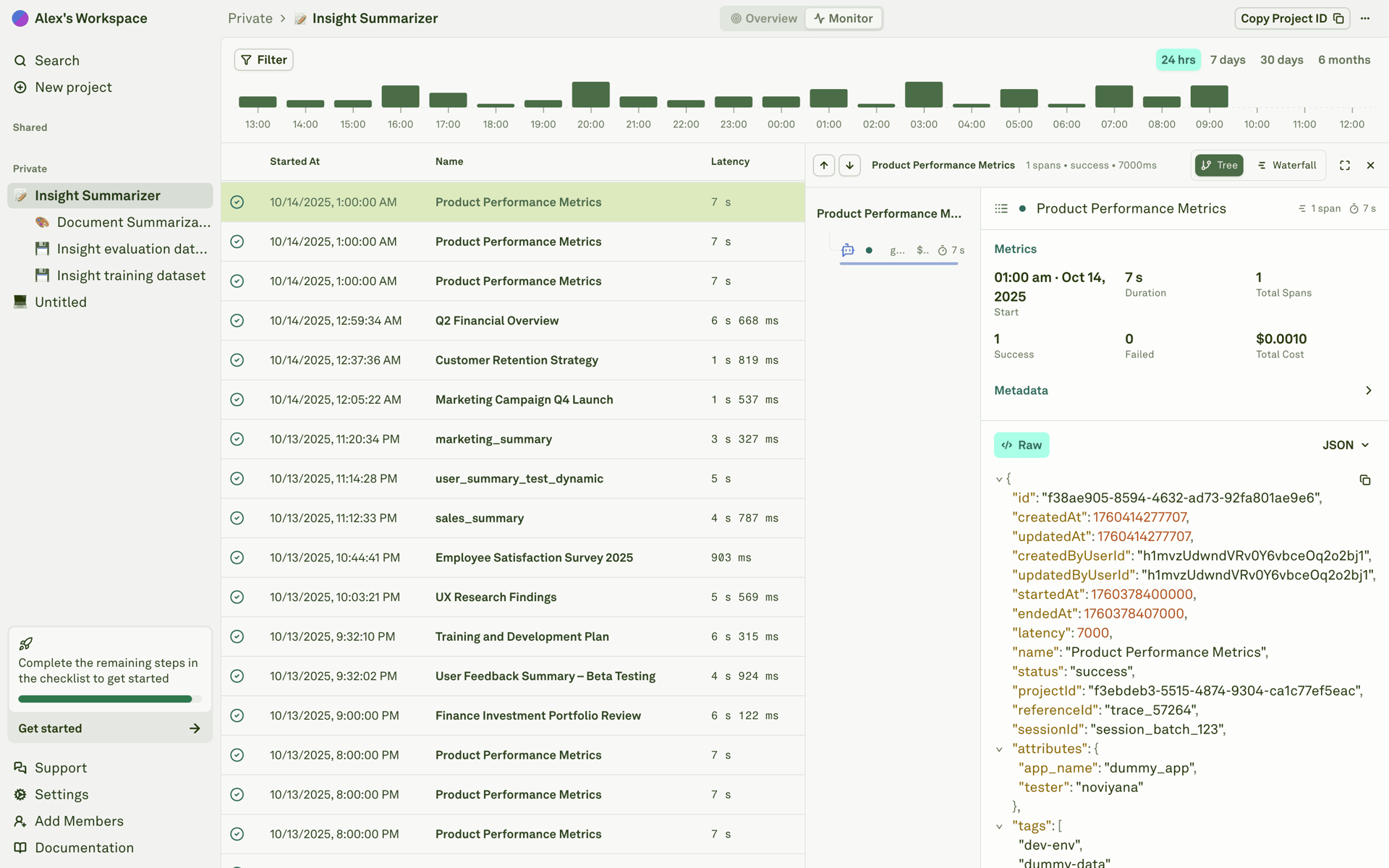Click Private in the breadcrumb
Viewport: 1389px width, 868px height.
(x=250, y=19)
